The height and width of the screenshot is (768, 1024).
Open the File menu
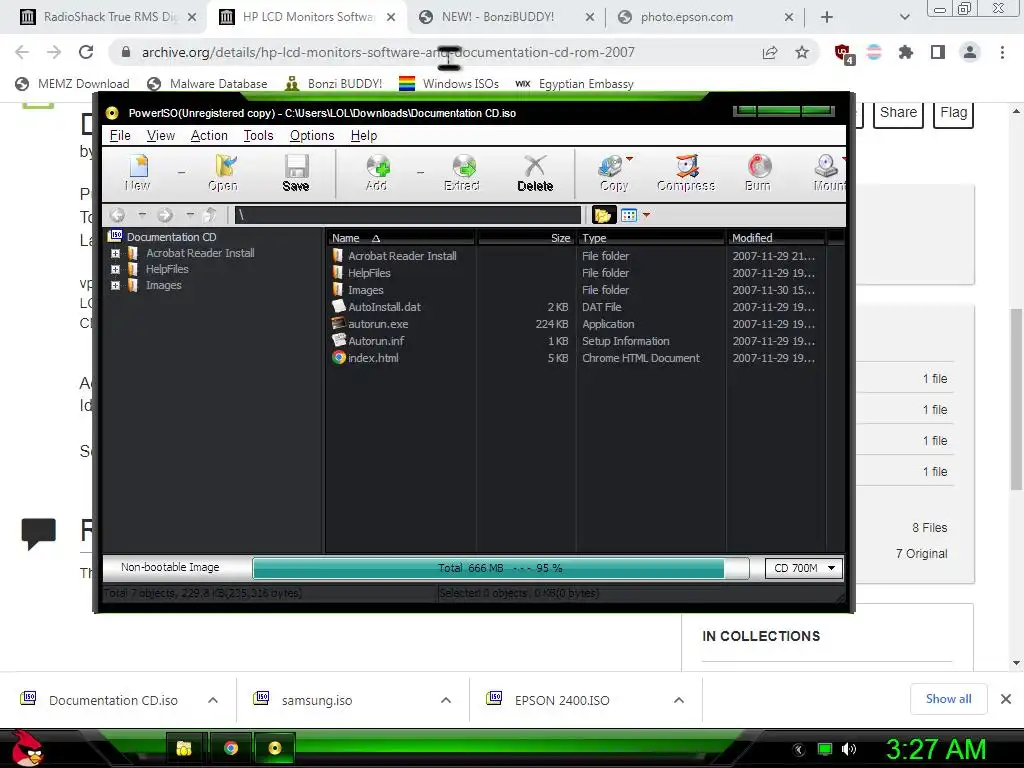[120, 136]
